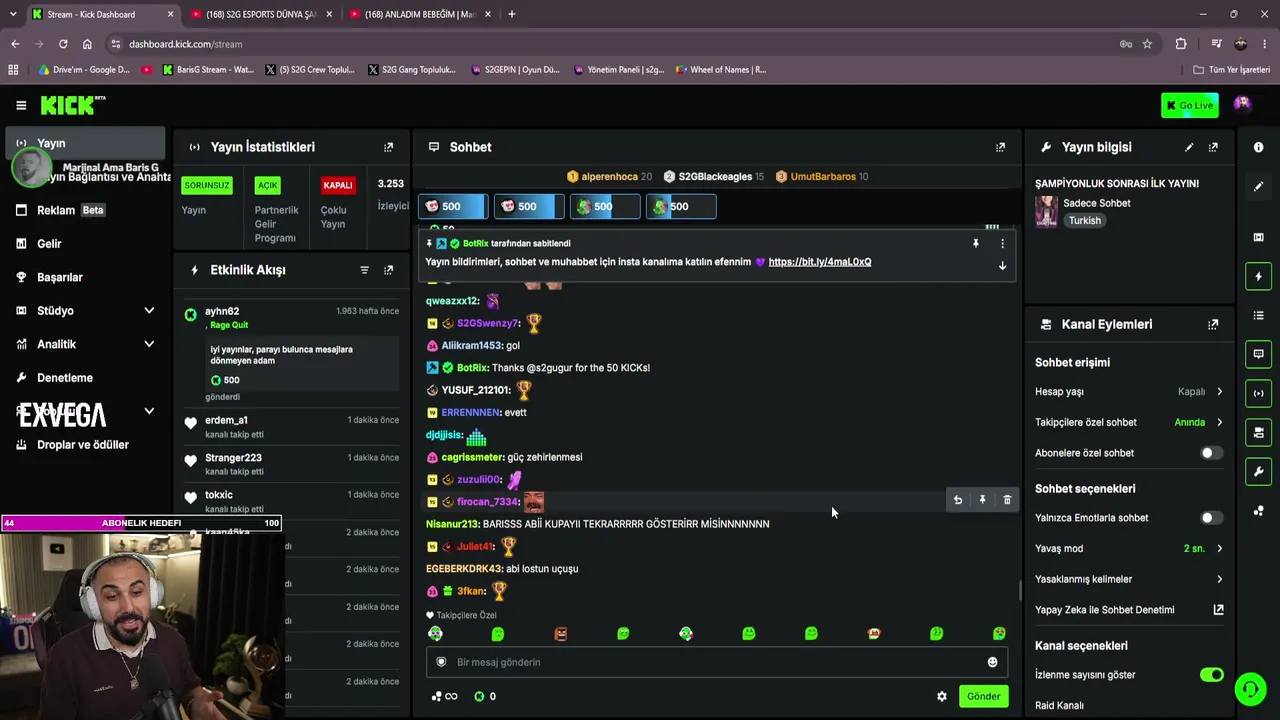
Task: Pop out the Yayın İstatistikleri panel
Action: [x=389, y=147]
